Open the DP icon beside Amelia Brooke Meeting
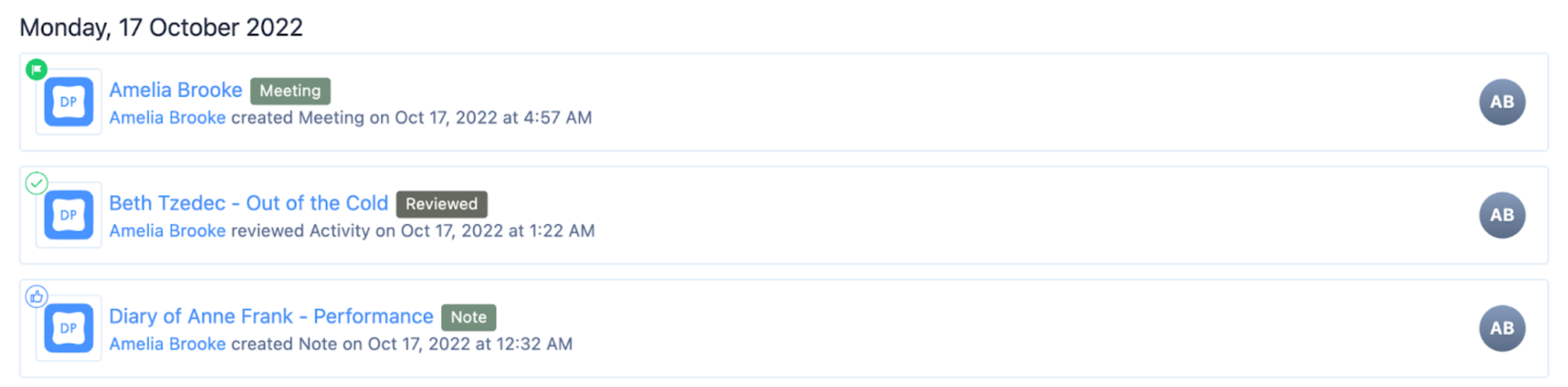The height and width of the screenshot is (387, 1568). coord(68,102)
